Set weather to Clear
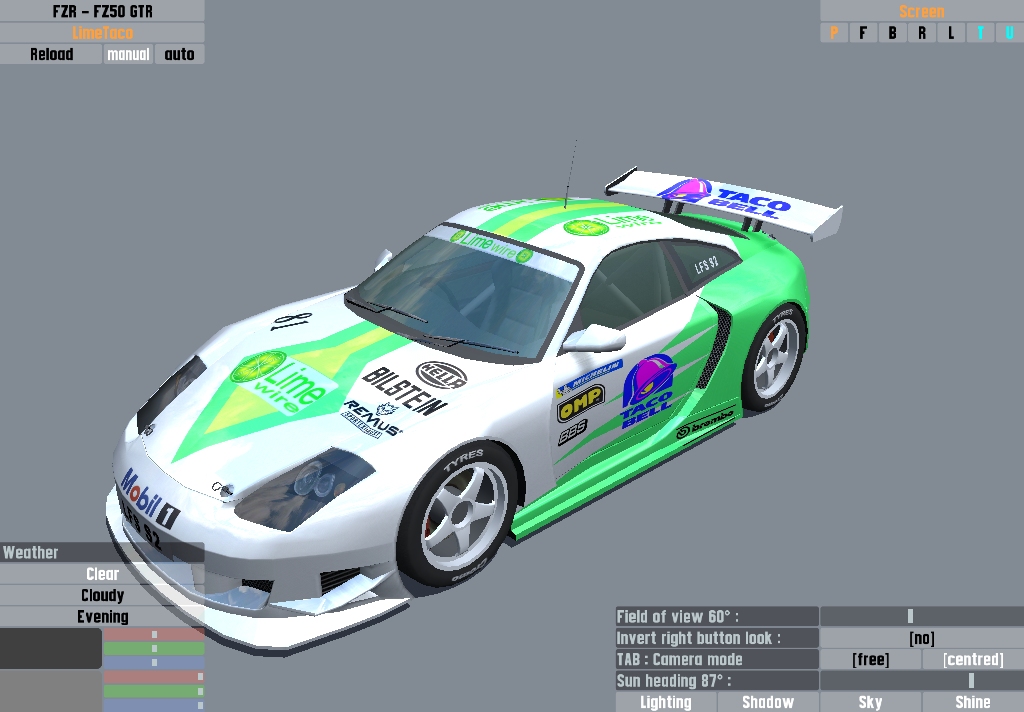Image resolution: width=1024 pixels, height=712 pixels. (102, 574)
